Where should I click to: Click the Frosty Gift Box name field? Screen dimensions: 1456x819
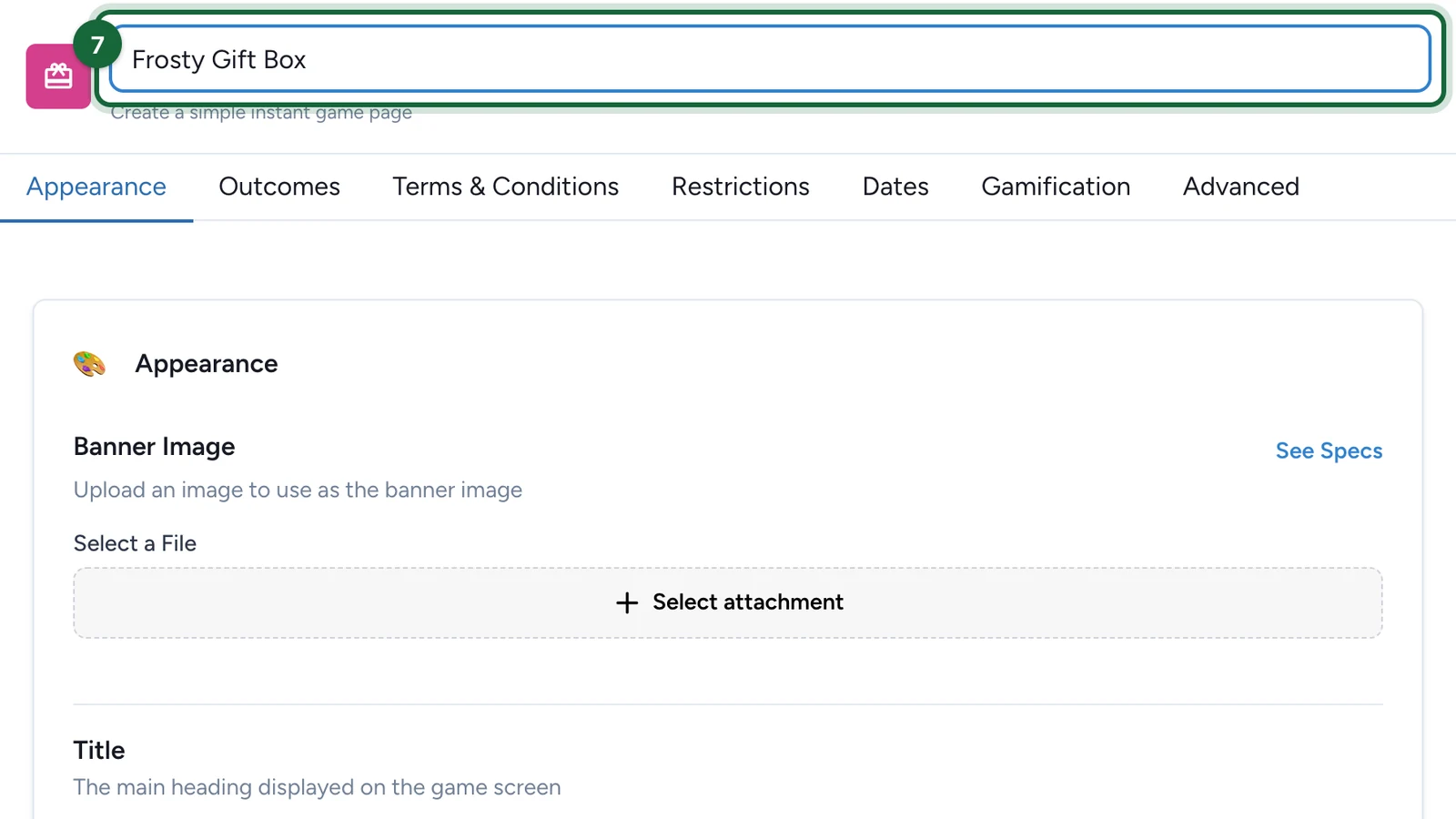pyautogui.click(x=770, y=59)
